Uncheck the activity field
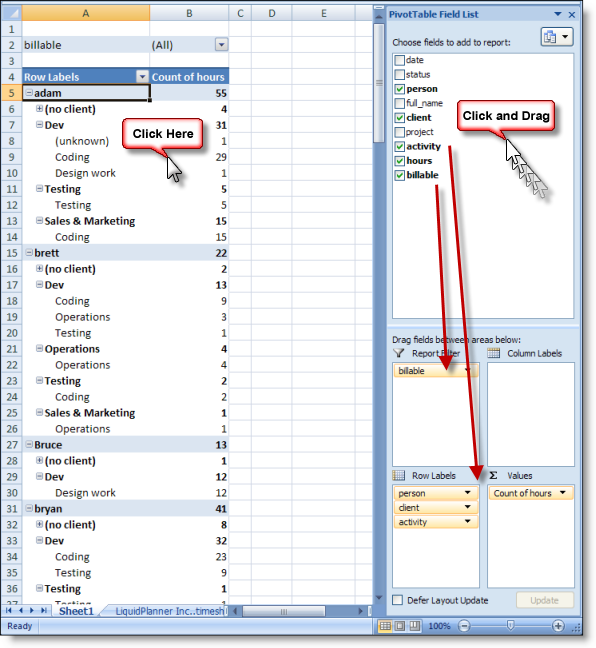 point(399,146)
